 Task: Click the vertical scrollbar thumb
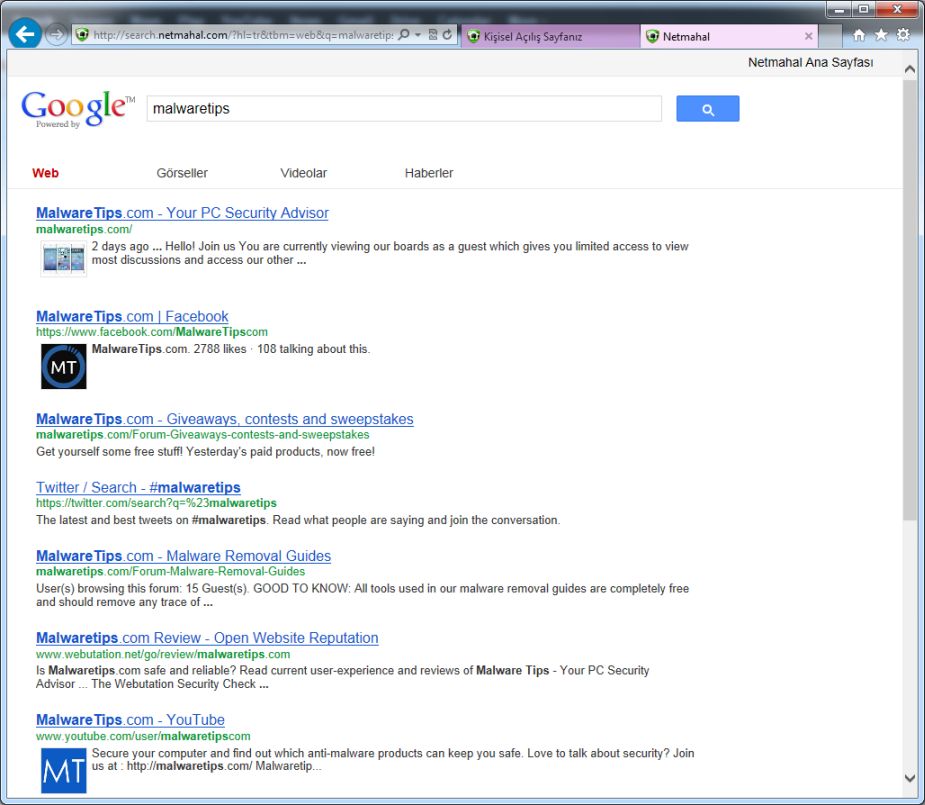click(x=910, y=300)
